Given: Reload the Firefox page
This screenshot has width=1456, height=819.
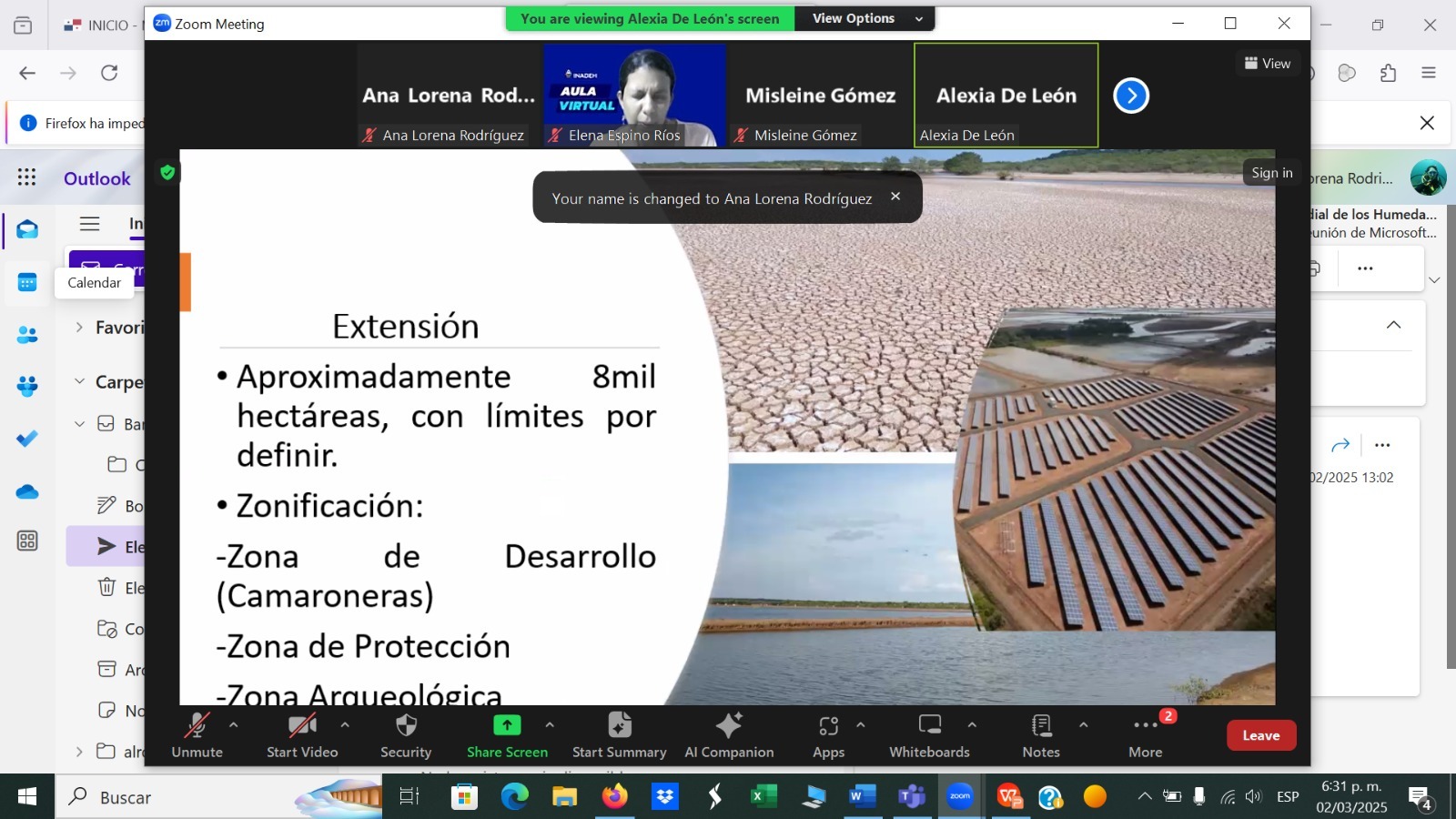Looking at the screenshot, I should (x=109, y=73).
